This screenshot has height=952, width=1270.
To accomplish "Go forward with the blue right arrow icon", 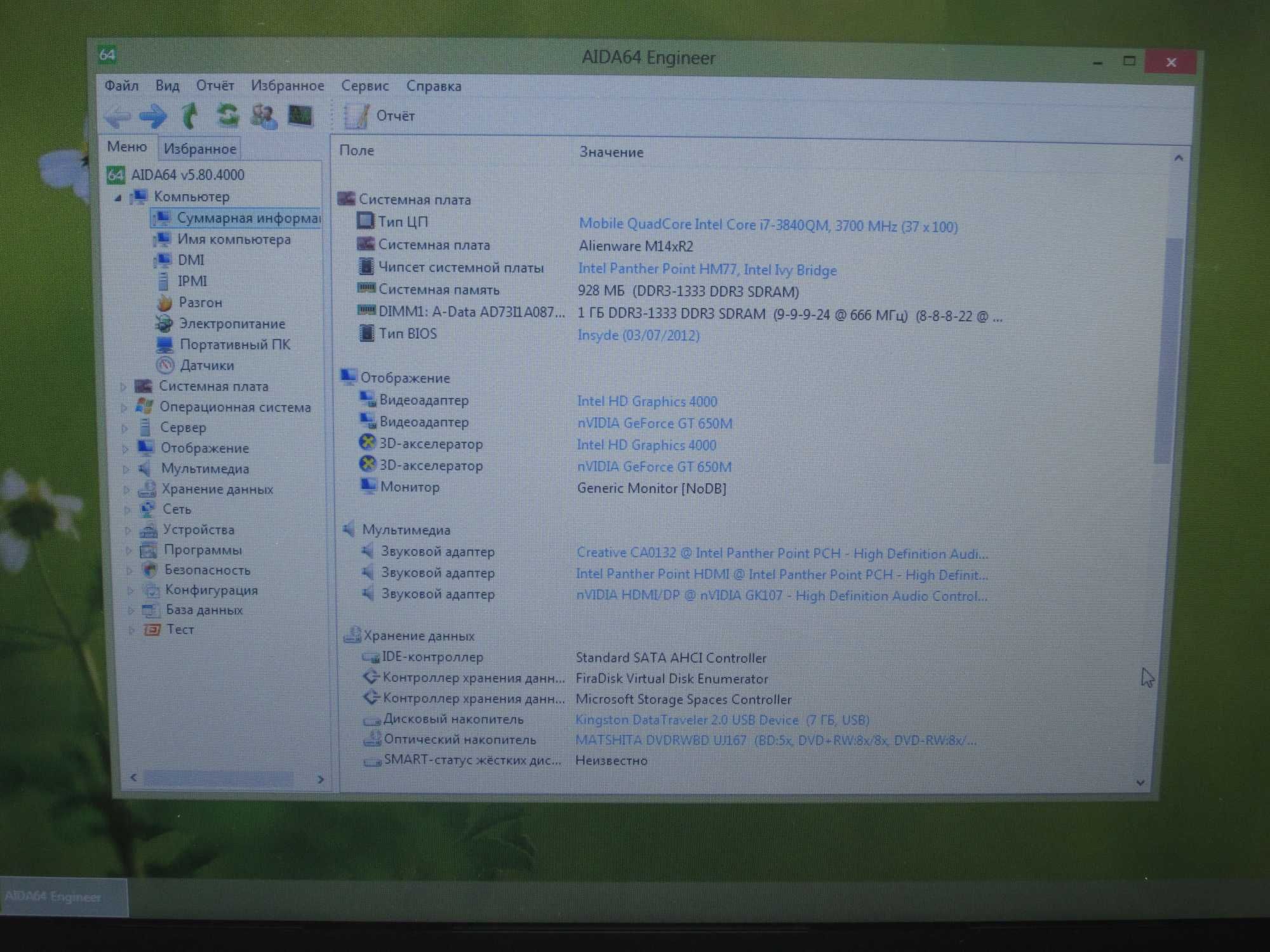I will coord(153,117).
